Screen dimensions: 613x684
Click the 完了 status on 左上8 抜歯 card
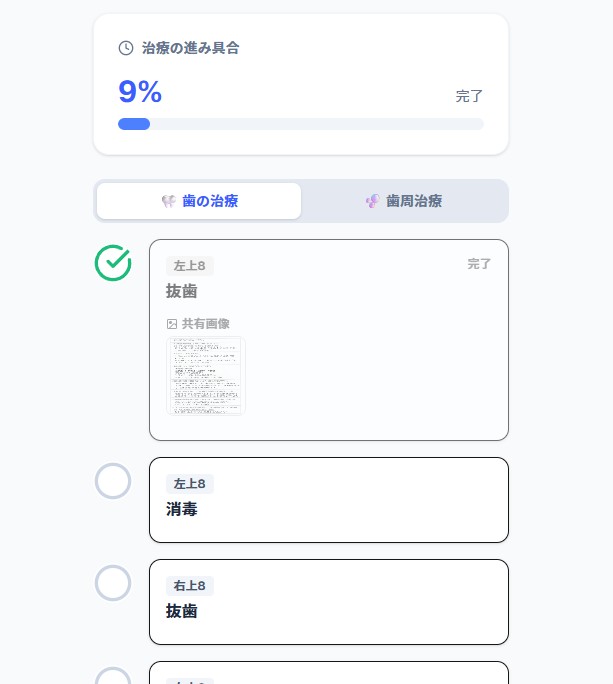pos(479,264)
